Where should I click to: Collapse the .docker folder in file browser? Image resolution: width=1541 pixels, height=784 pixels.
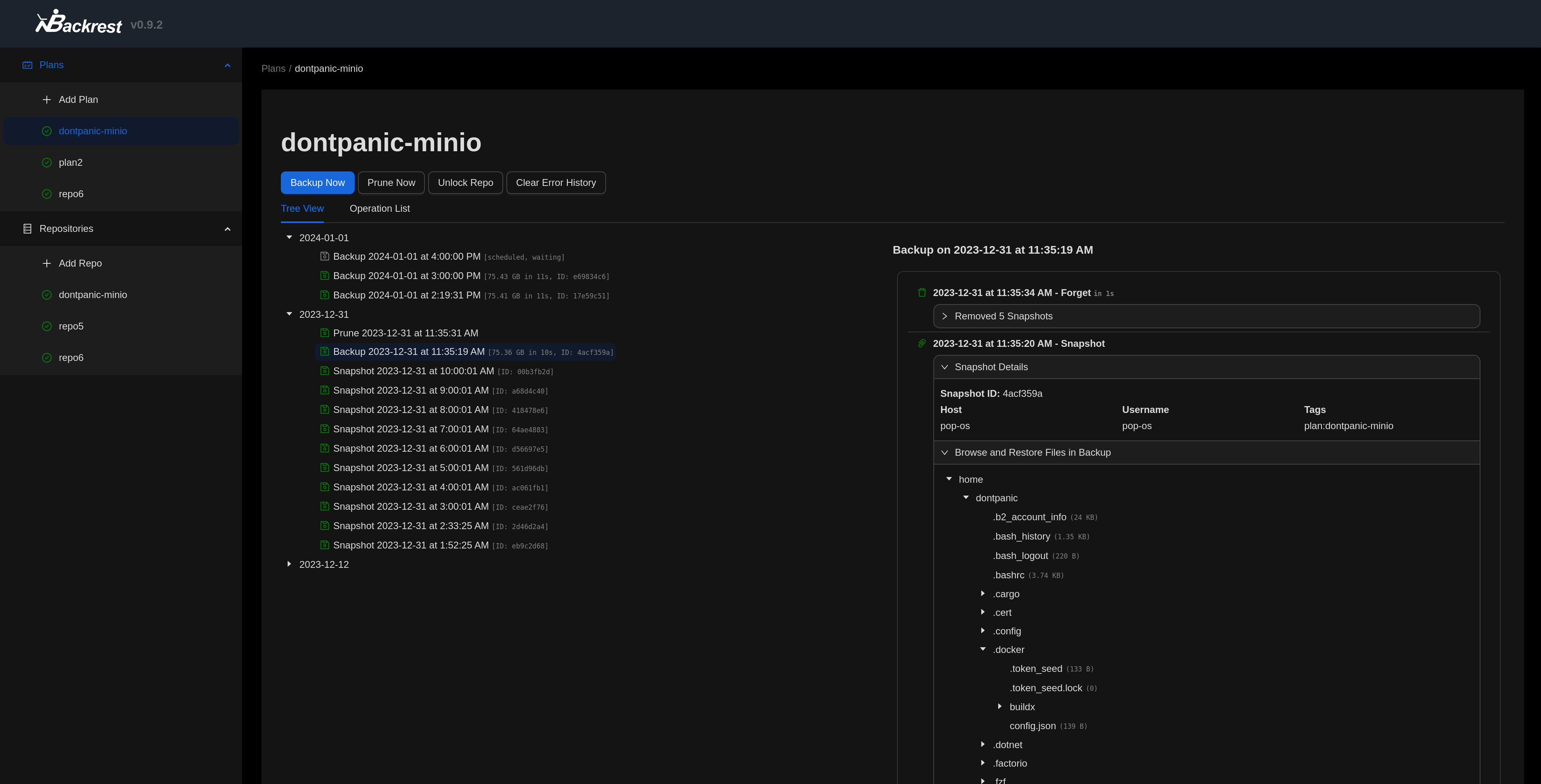(983, 649)
